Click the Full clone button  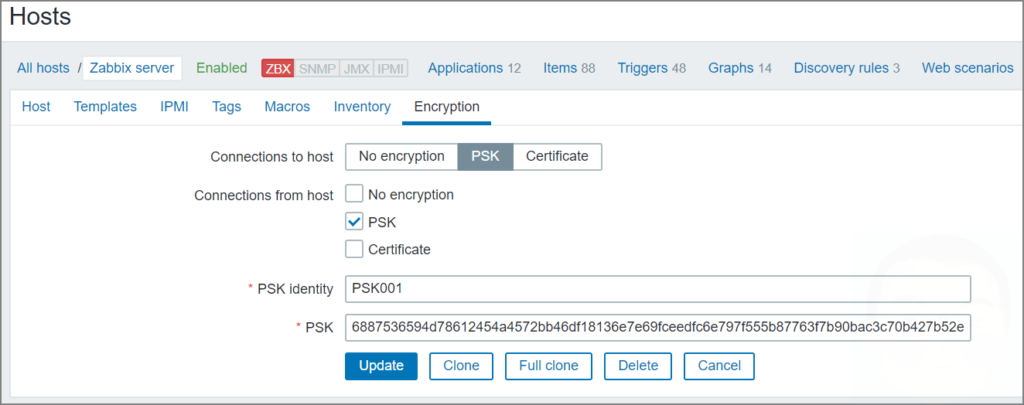(x=548, y=366)
